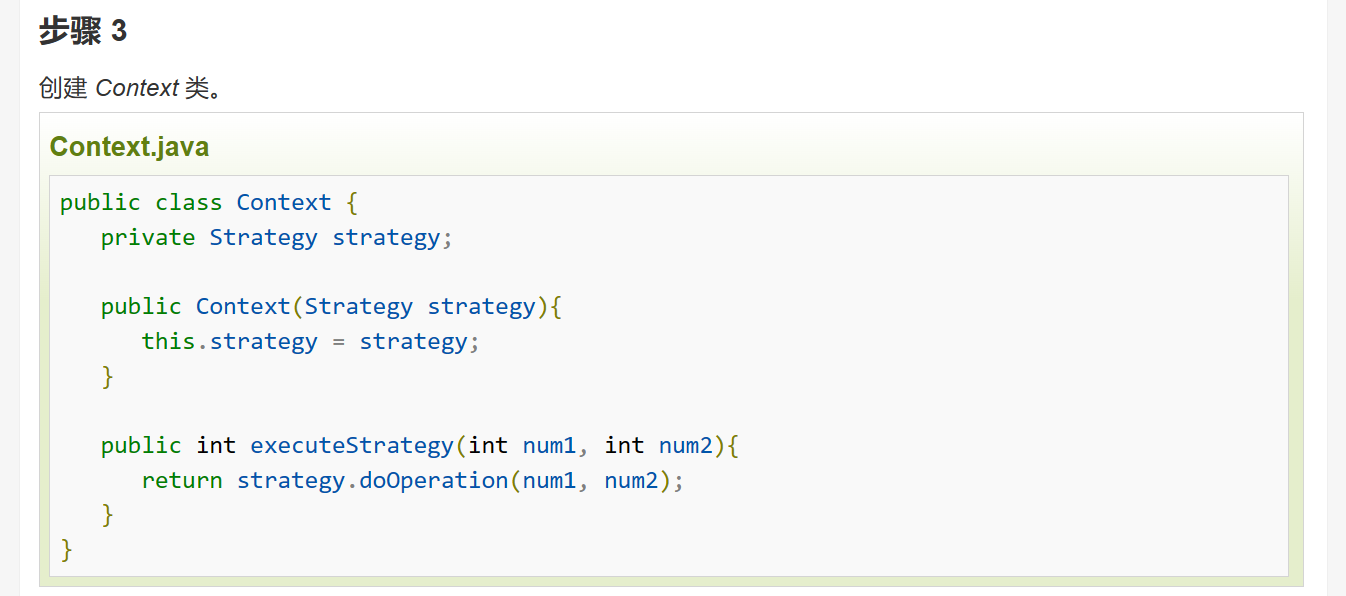The width and height of the screenshot is (1346, 596).
Task: Click the final closing brace of the class
Action: click(67, 550)
